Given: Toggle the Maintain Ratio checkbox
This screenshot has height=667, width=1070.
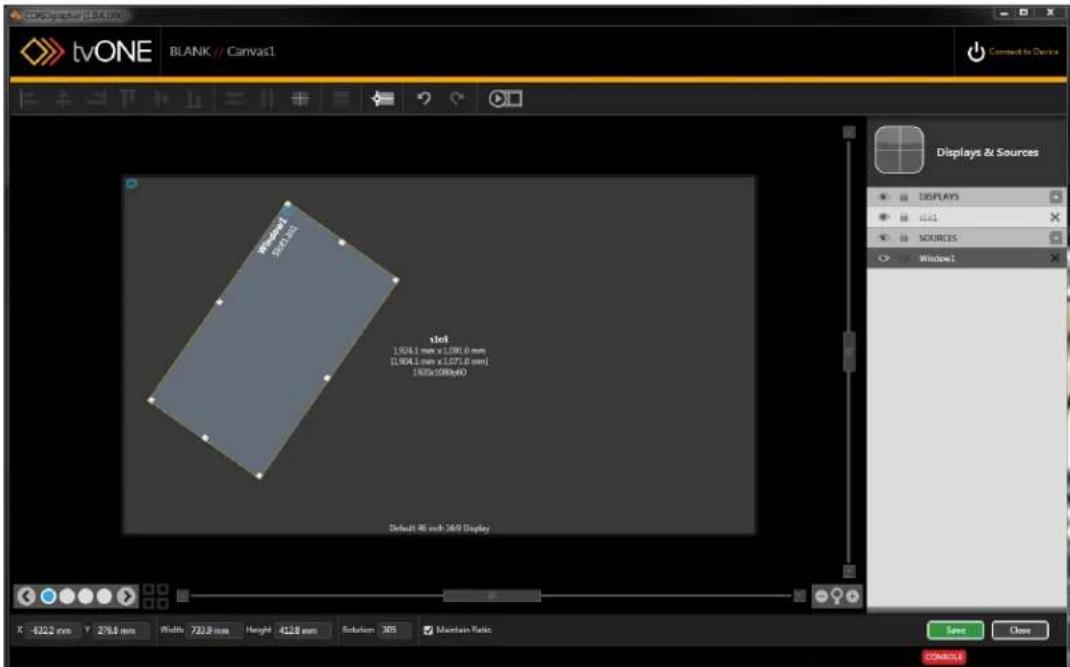Looking at the screenshot, I should pos(429,630).
